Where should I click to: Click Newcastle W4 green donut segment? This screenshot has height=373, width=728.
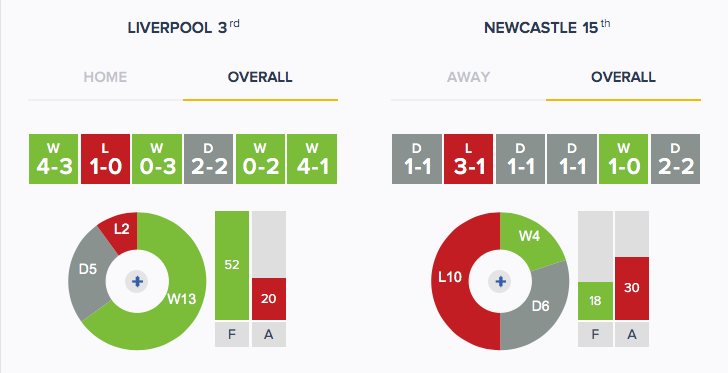tap(529, 236)
